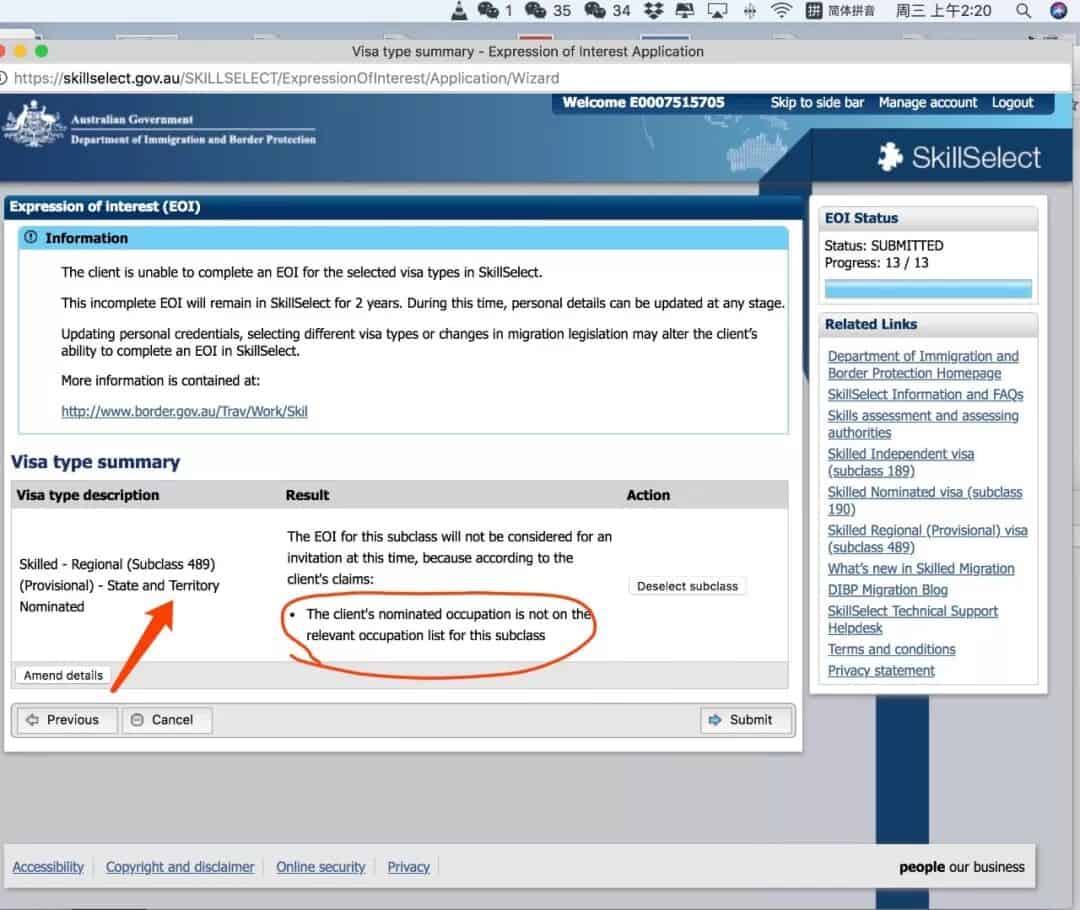Click the address bar URL
1080x910 pixels.
coord(287,78)
